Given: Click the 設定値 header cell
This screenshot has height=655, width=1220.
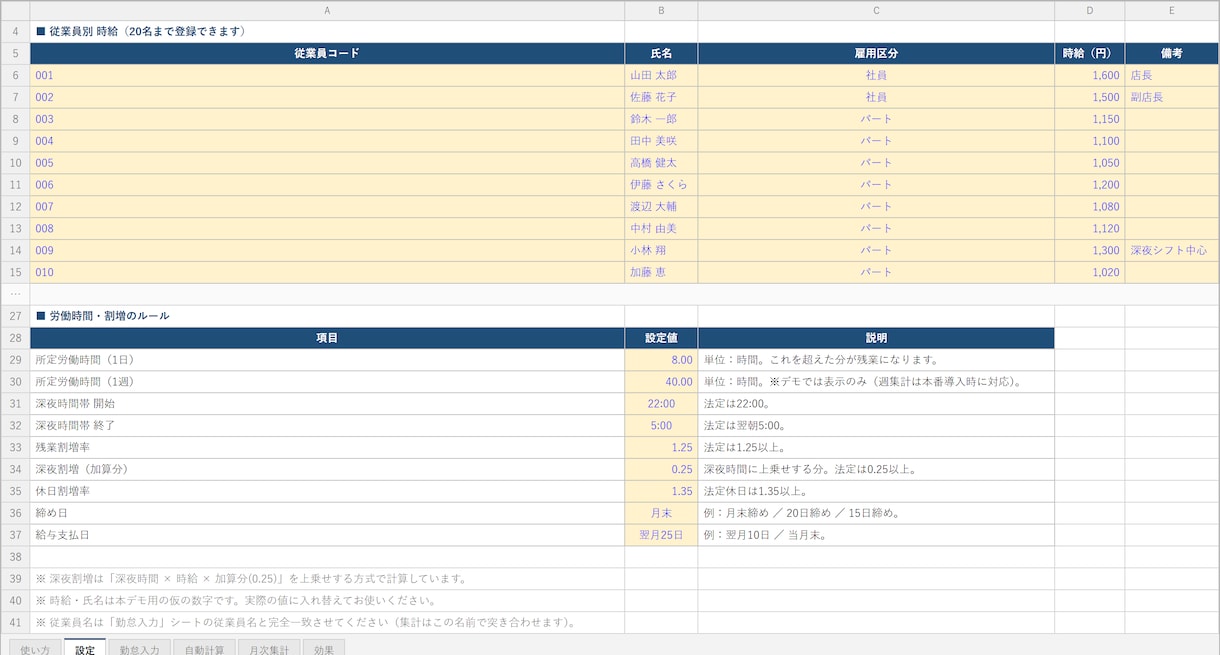Looking at the screenshot, I should [x=661, y=338].
